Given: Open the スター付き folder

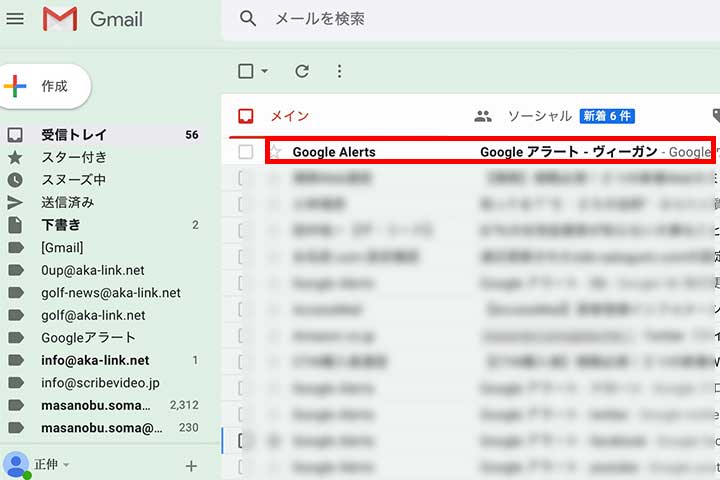Looking at the screenshot, I should [74, 157].
